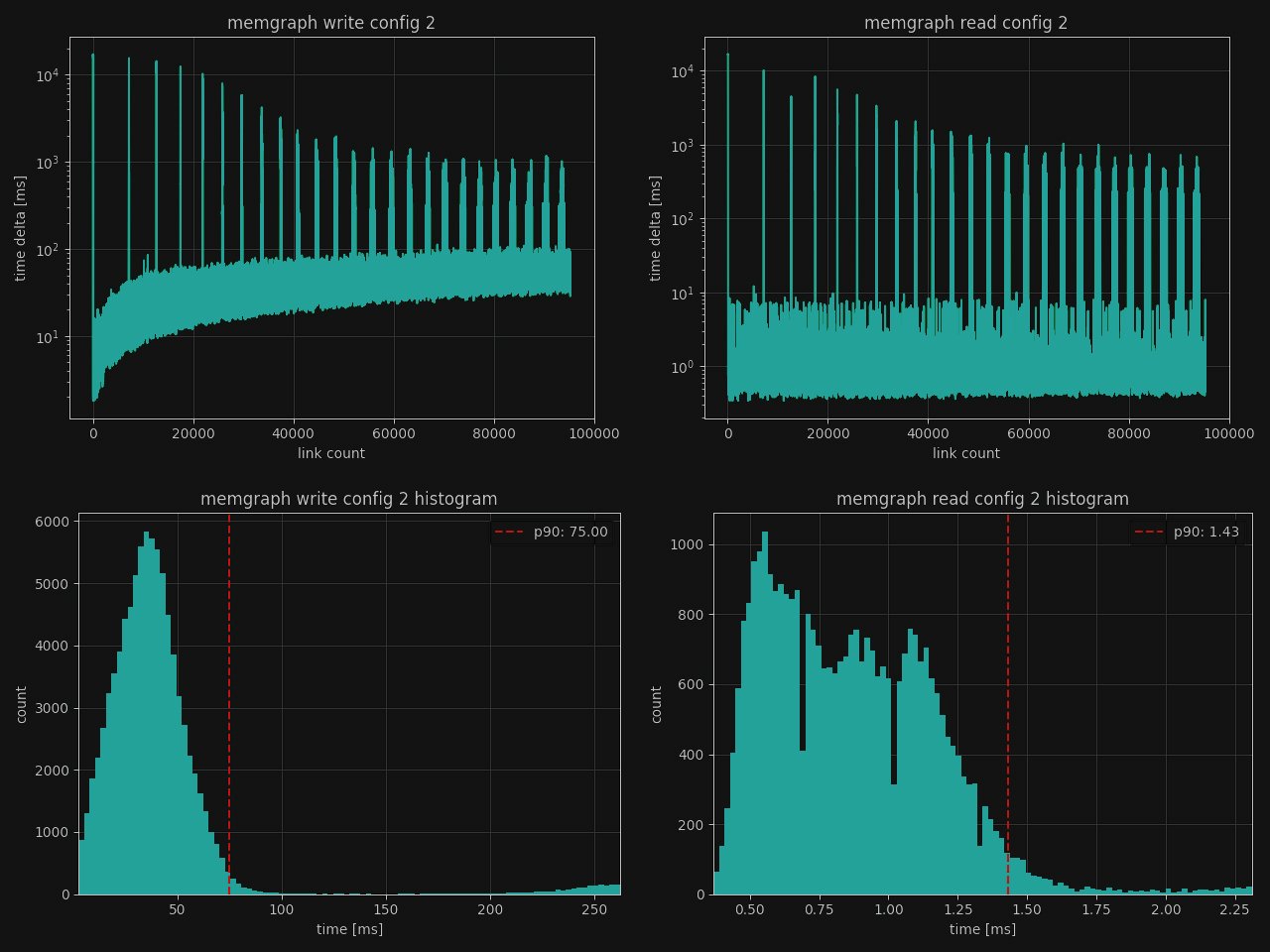This screenshot has width=1270, height=952.
Task: Click the '250' tick on write histogram
Action: [594, 909]
